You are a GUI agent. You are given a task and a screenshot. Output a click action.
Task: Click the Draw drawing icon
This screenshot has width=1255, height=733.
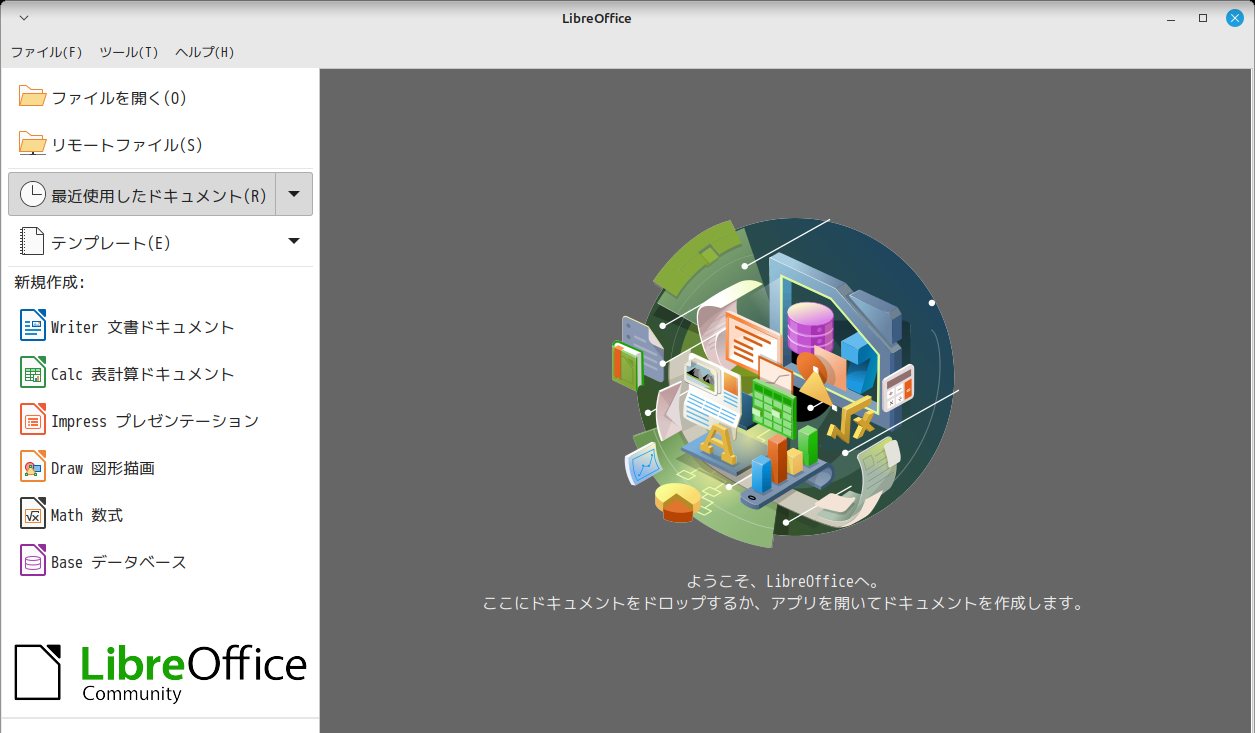pos(33,468)
